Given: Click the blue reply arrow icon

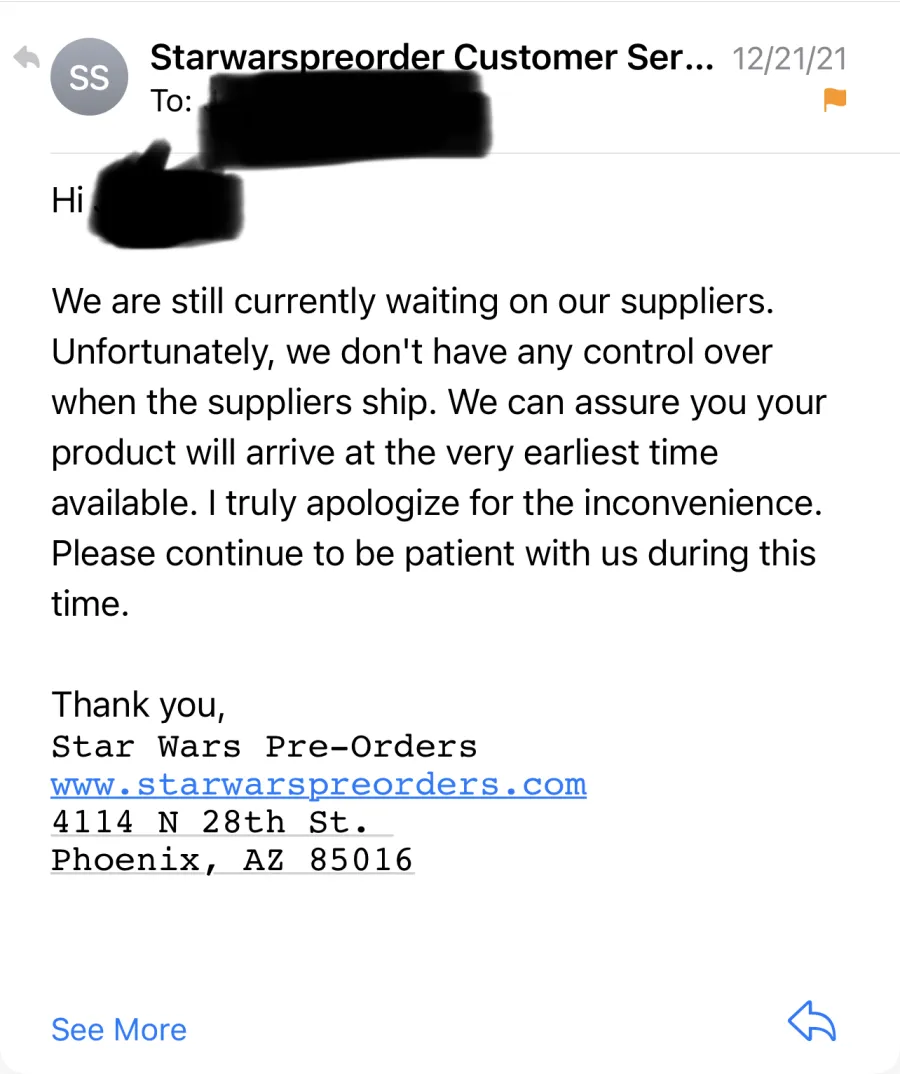Looking at the screenshot, I should tap(812, 1021).
